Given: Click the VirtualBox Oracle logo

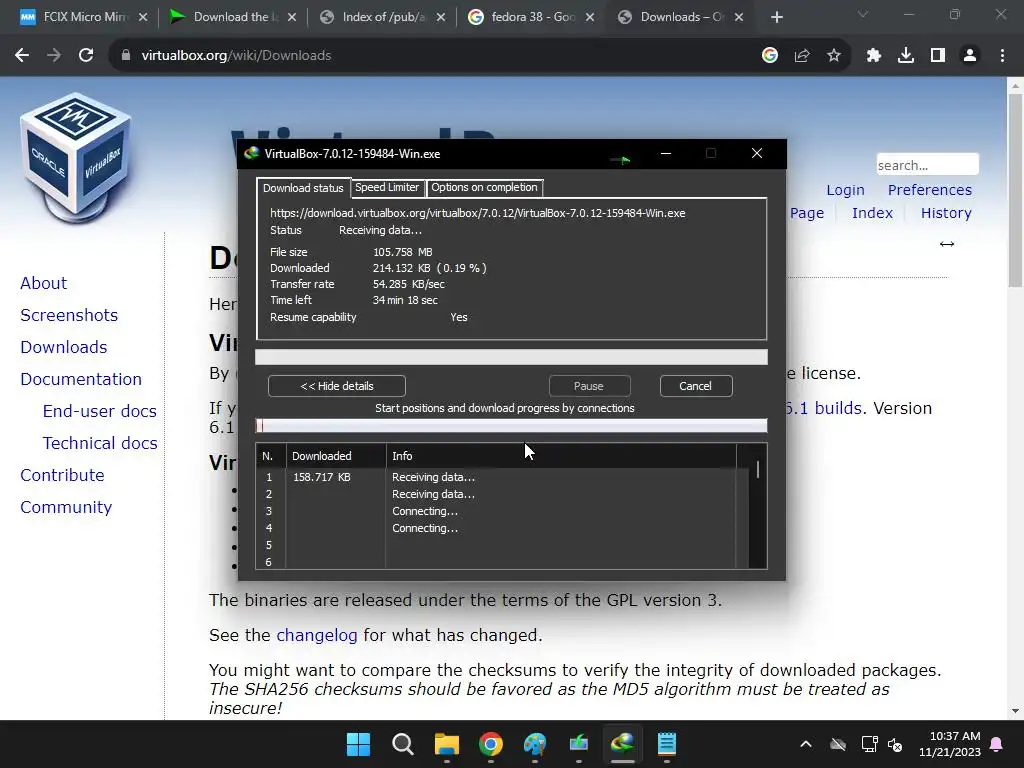Looking at the screenshot, I should [x=76, y=157].
